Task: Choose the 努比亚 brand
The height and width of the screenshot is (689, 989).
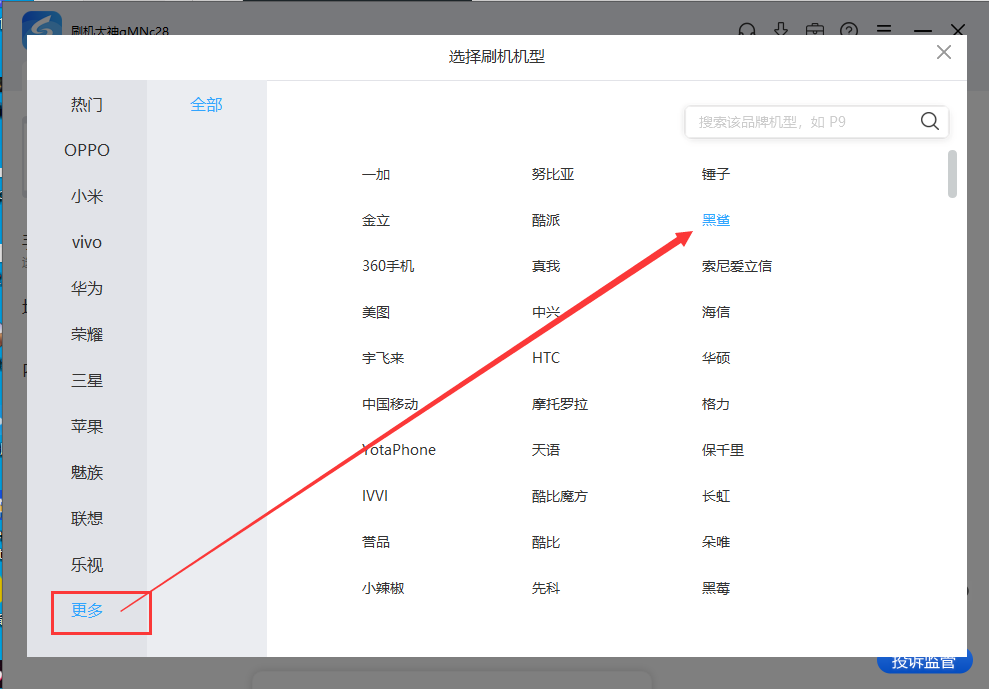Action: click(x=553, y=174)
